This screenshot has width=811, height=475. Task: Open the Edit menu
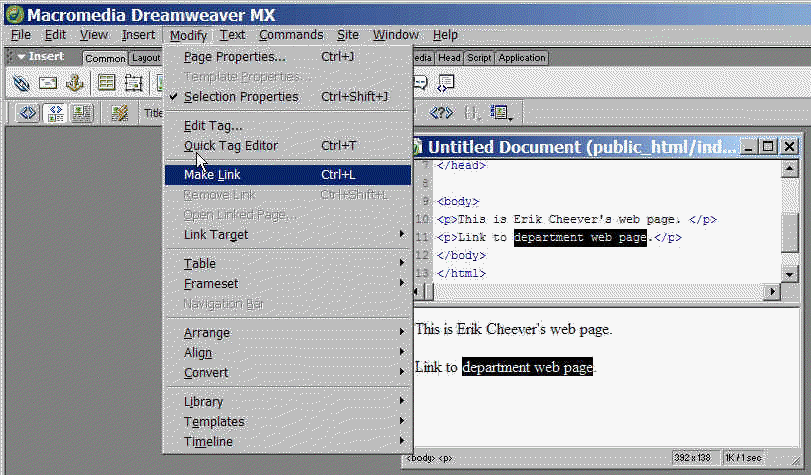pyautogui.click(x=55, y=35)
